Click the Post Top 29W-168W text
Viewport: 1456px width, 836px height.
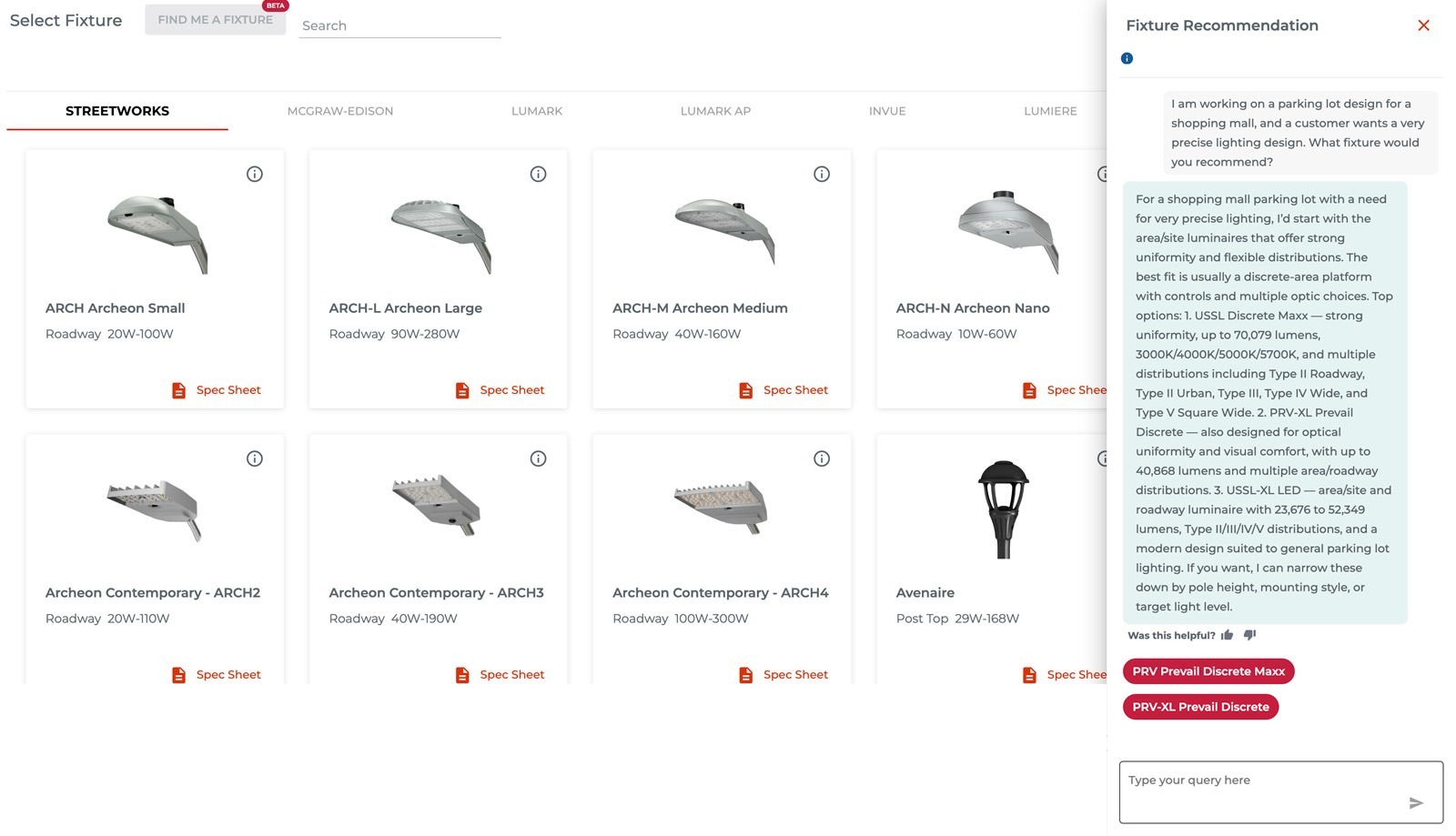click(957, 619)
